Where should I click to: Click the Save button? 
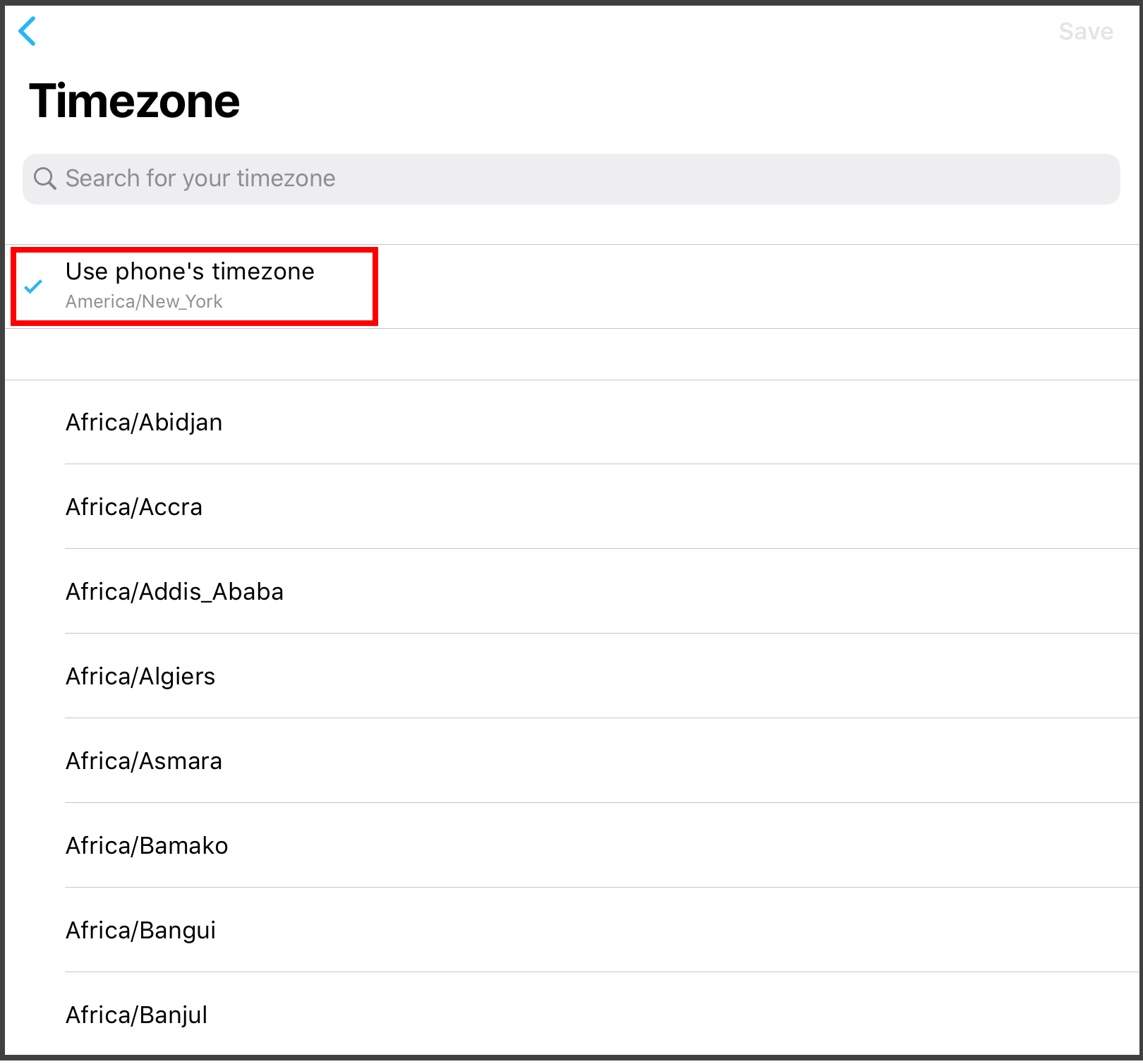click(1086, 32)
